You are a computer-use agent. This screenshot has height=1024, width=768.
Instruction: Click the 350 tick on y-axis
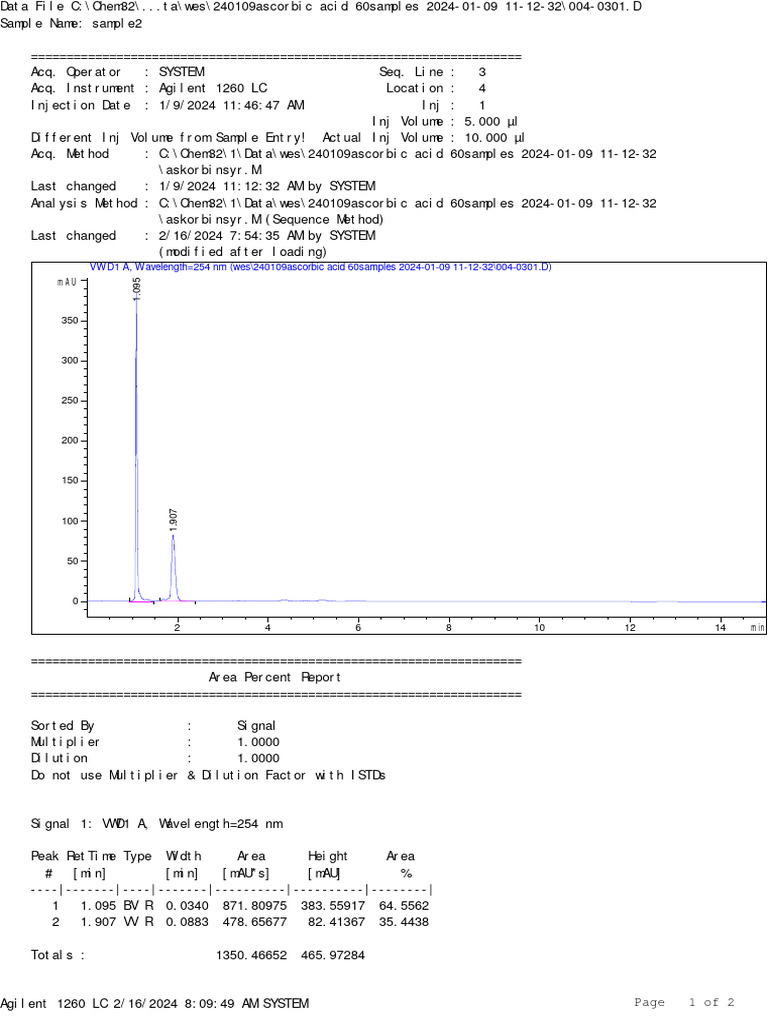click(70, 321)
